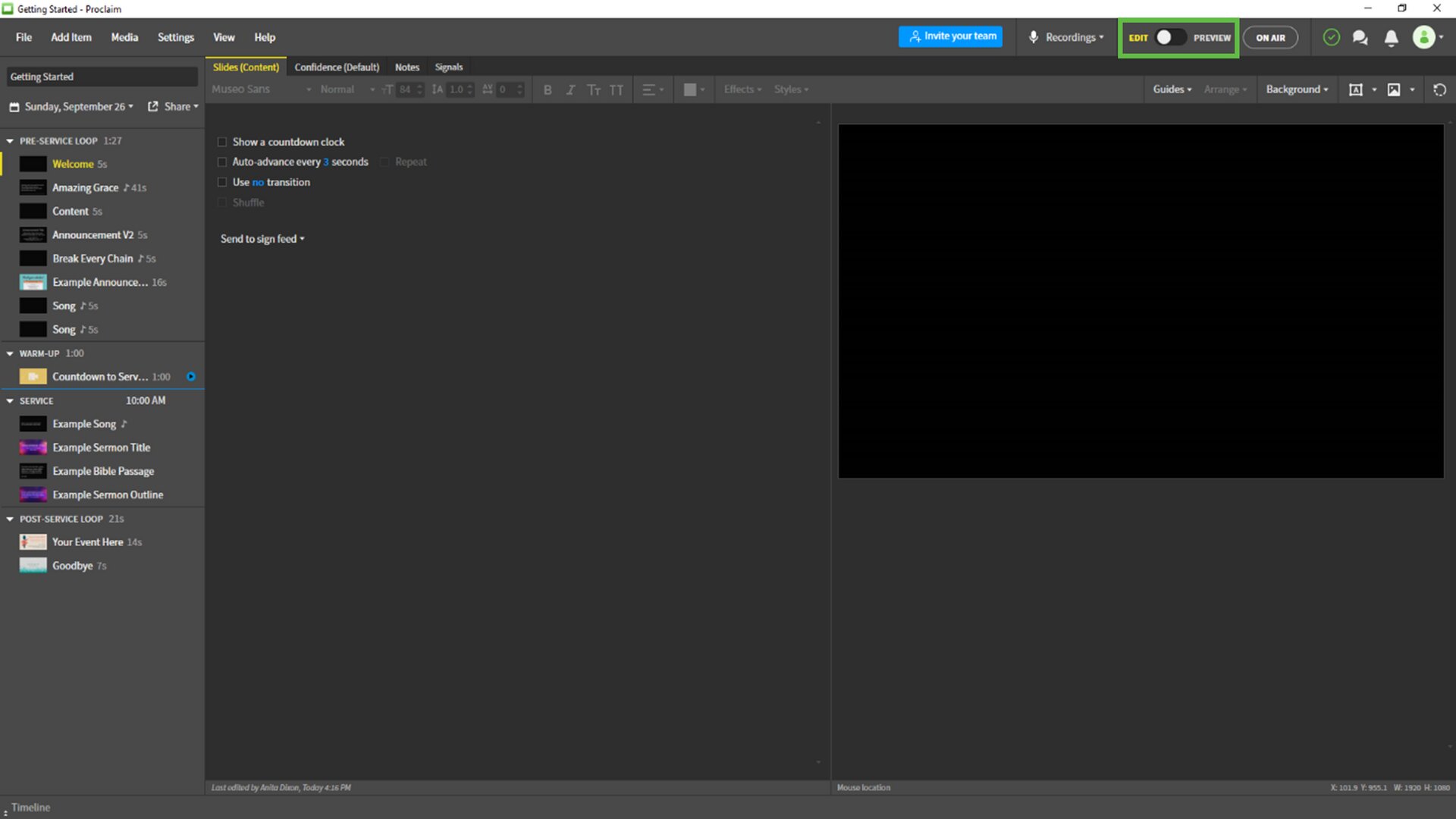Select Example Sermon Title thumbnail item
The width and height of the screenshot is (1456, 819).
(33, 447)
